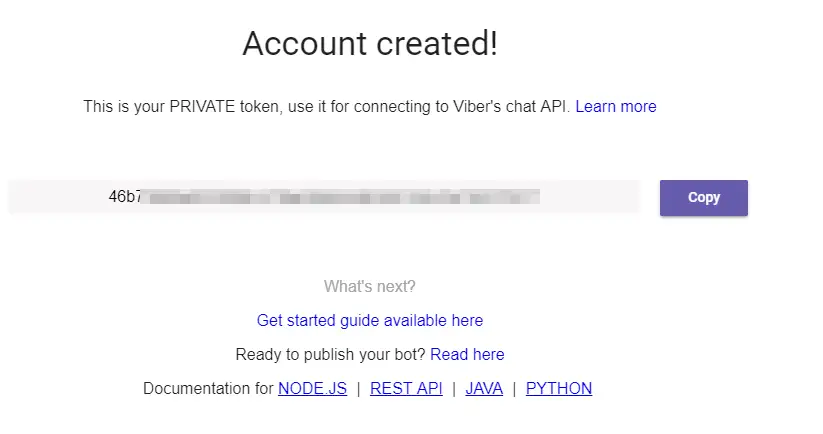
Task: Open the Get started guide link
Action: pyautogui.click(x=370, y=321)
